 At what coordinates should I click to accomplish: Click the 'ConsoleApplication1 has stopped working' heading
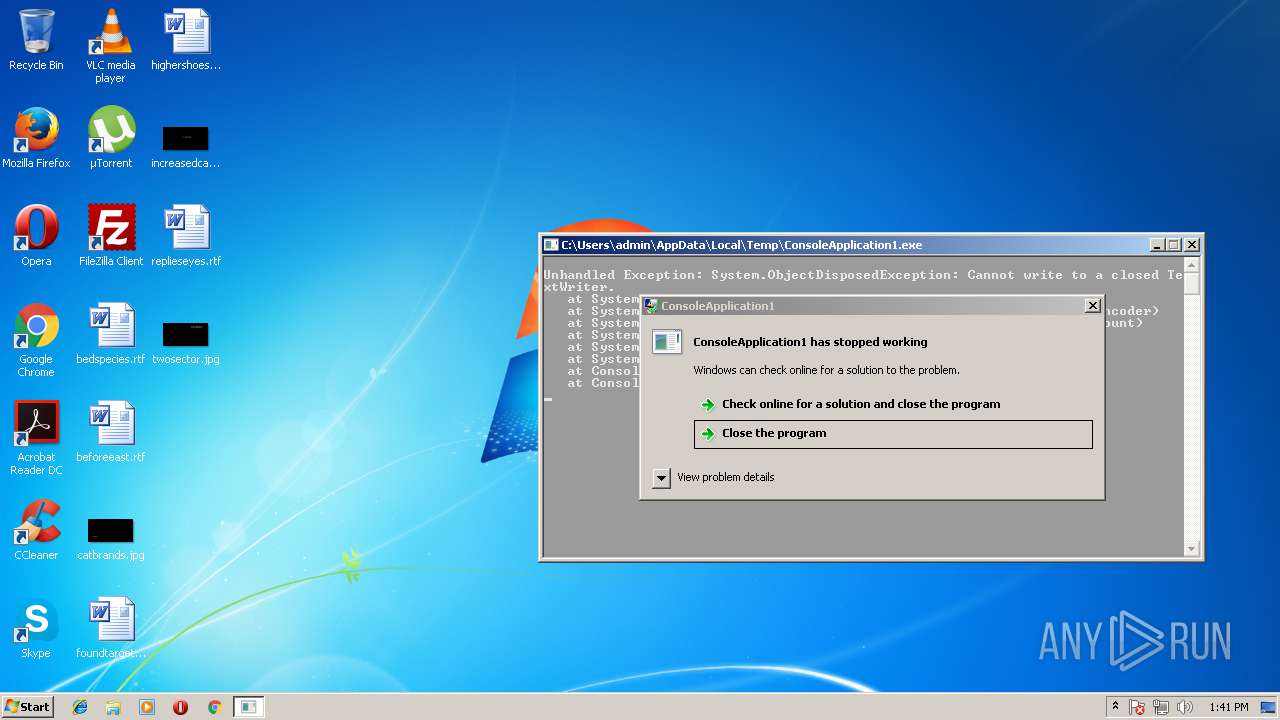point(810,342)
